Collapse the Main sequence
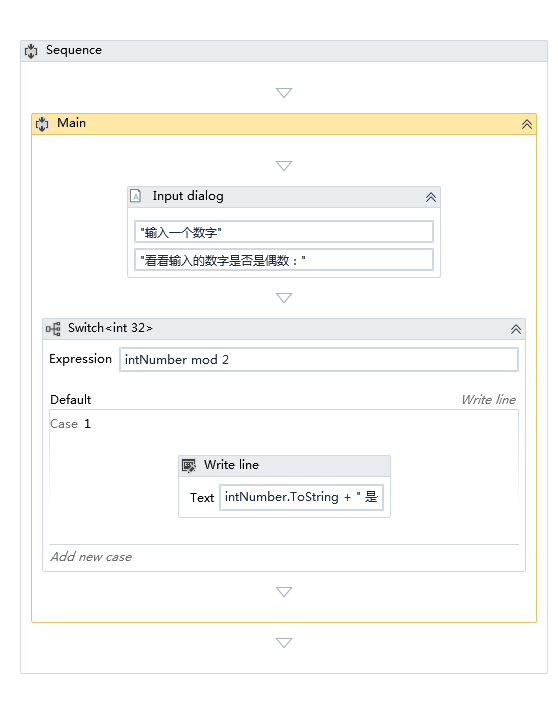Screen dimensions: 558x704 tap(527, 124)
